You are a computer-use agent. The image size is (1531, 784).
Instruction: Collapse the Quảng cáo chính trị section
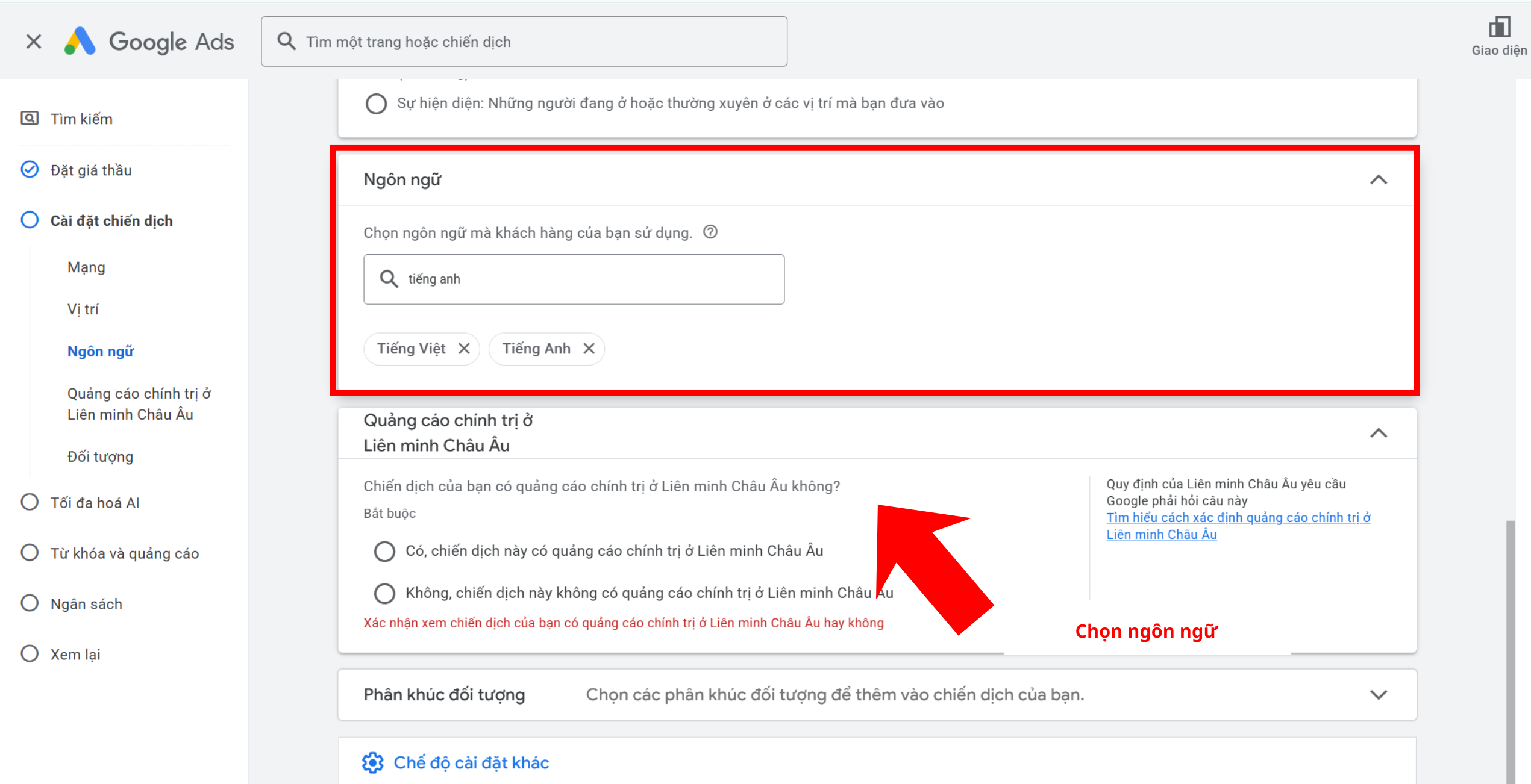click(1379, 434)
